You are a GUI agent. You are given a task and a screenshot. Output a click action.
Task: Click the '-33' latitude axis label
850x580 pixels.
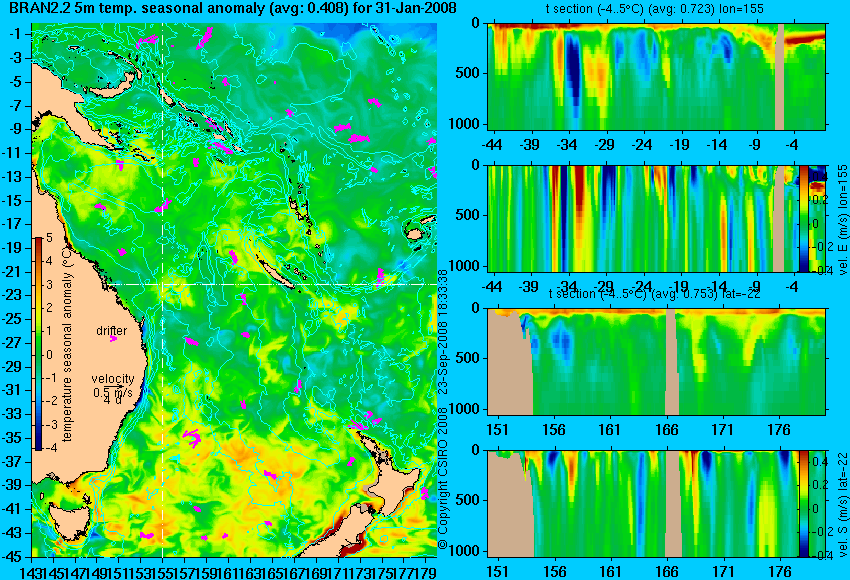[x=14, y=414]
